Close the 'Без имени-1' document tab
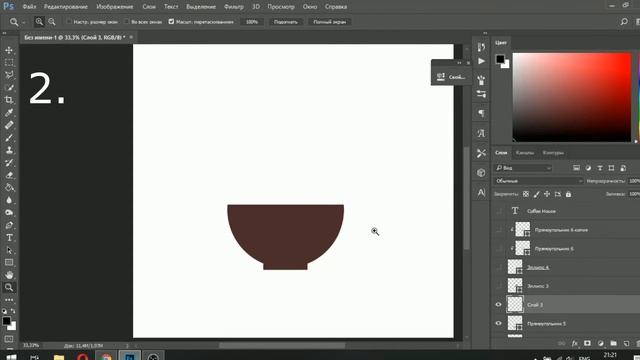The width and height of the screenshot is (640, 360). pyautogui.click(x=131, y=37)
